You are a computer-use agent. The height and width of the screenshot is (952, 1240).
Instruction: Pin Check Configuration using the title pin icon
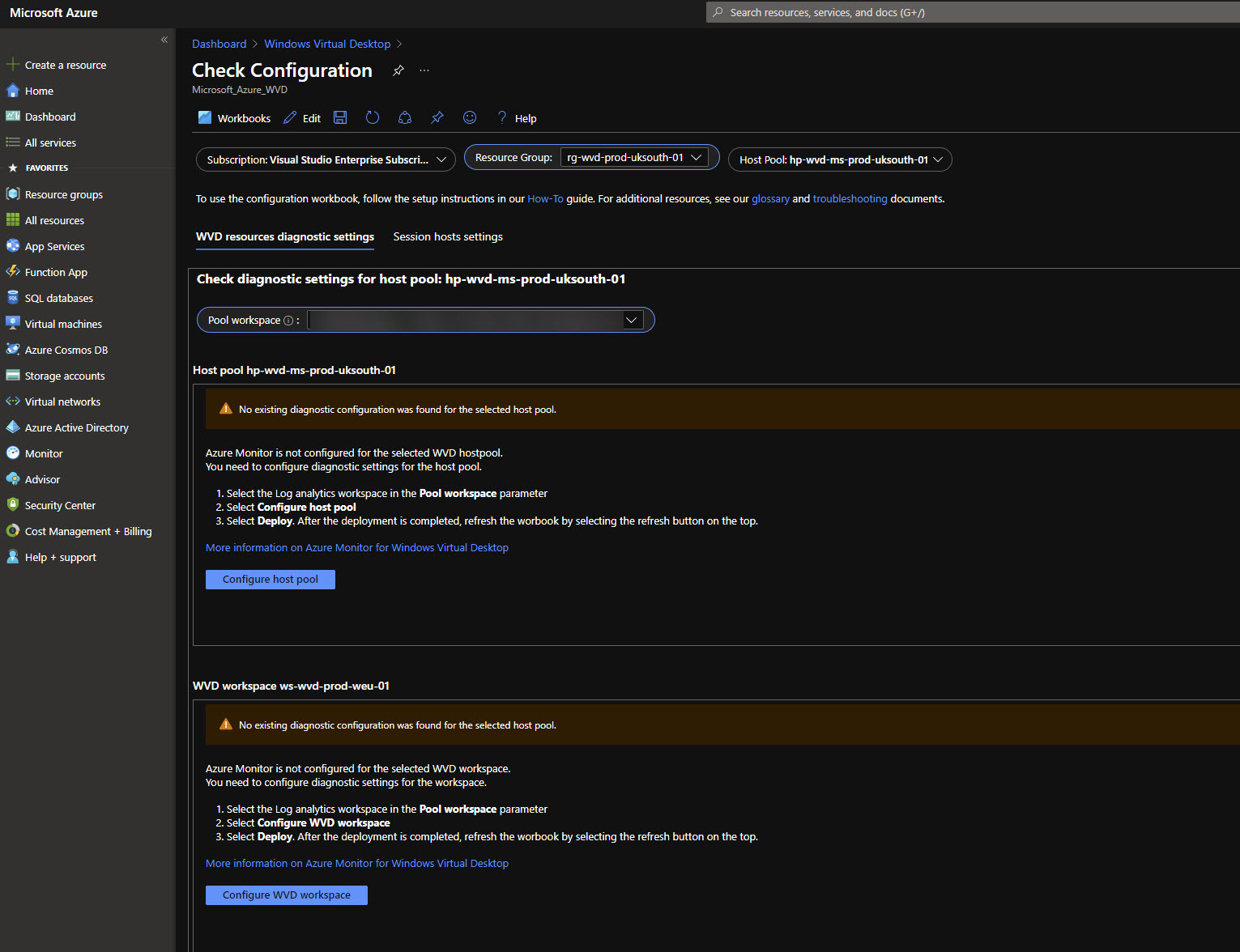coord(398,70)
